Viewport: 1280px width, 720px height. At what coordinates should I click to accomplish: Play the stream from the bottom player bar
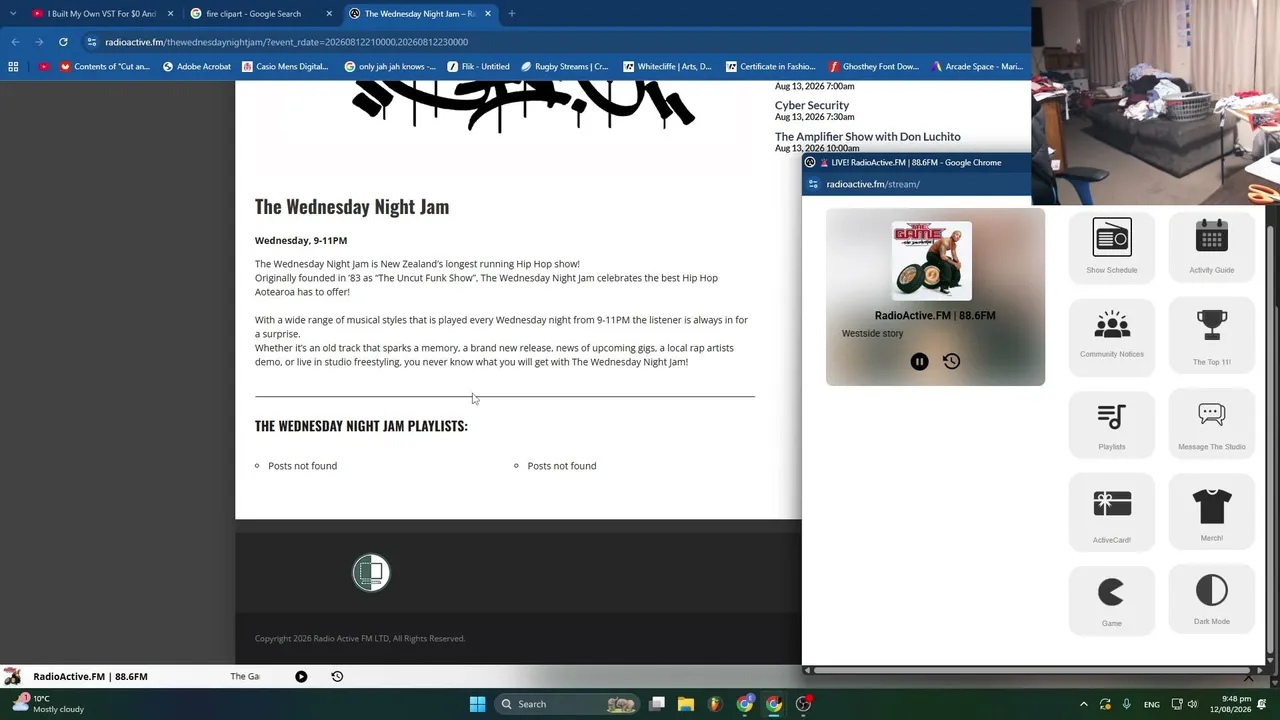tap(301, 677)
